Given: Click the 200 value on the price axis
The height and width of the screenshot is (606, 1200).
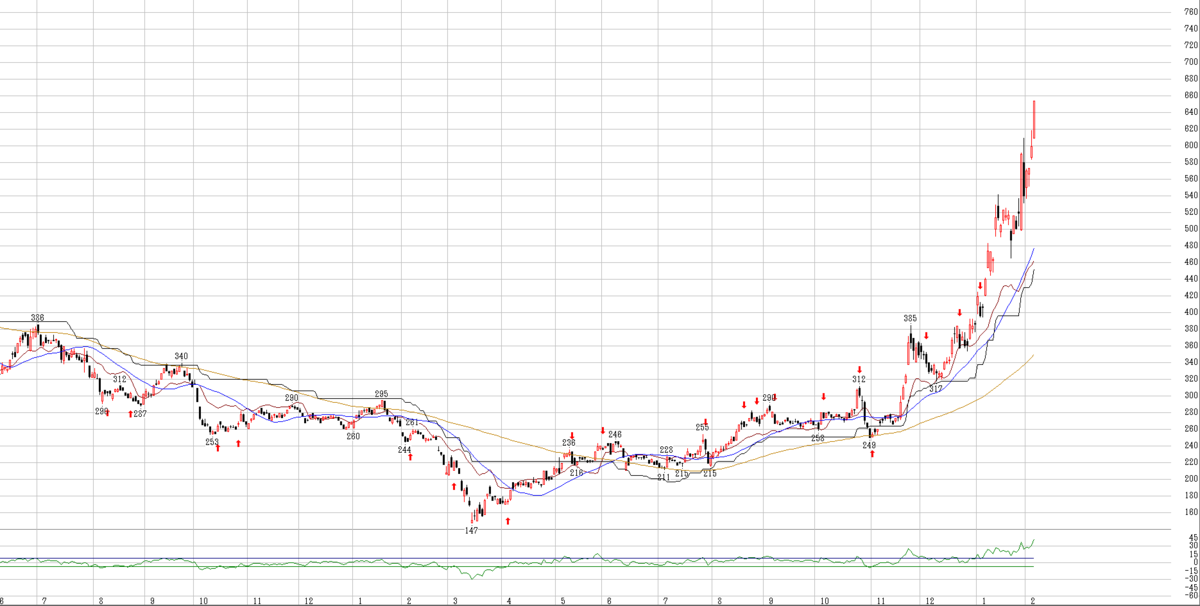Looking at the screenshot, I should 1191,479.
